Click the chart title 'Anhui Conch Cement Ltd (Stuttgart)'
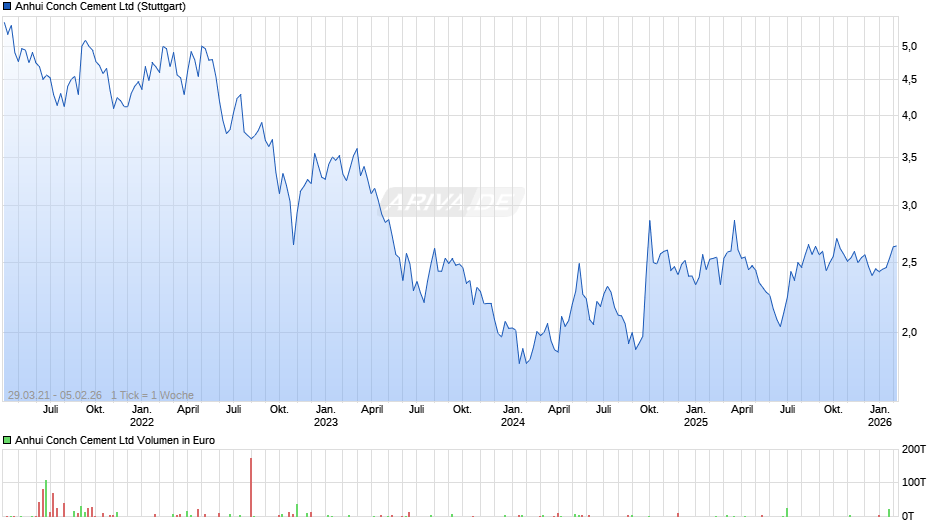940x526 pixels. pos(100,7)
